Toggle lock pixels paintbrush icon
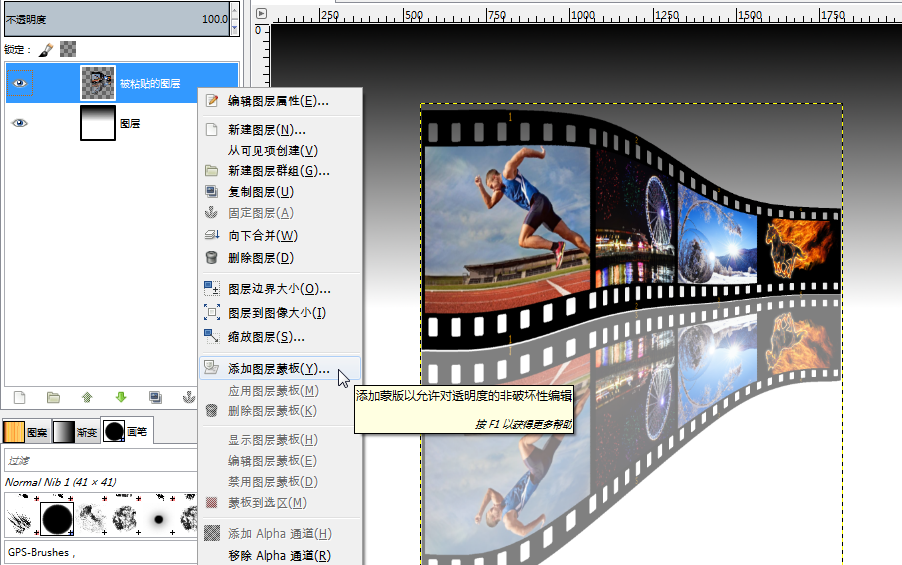Image resolution: width=902 pixels, height=565 pixels. click(46, 50)
